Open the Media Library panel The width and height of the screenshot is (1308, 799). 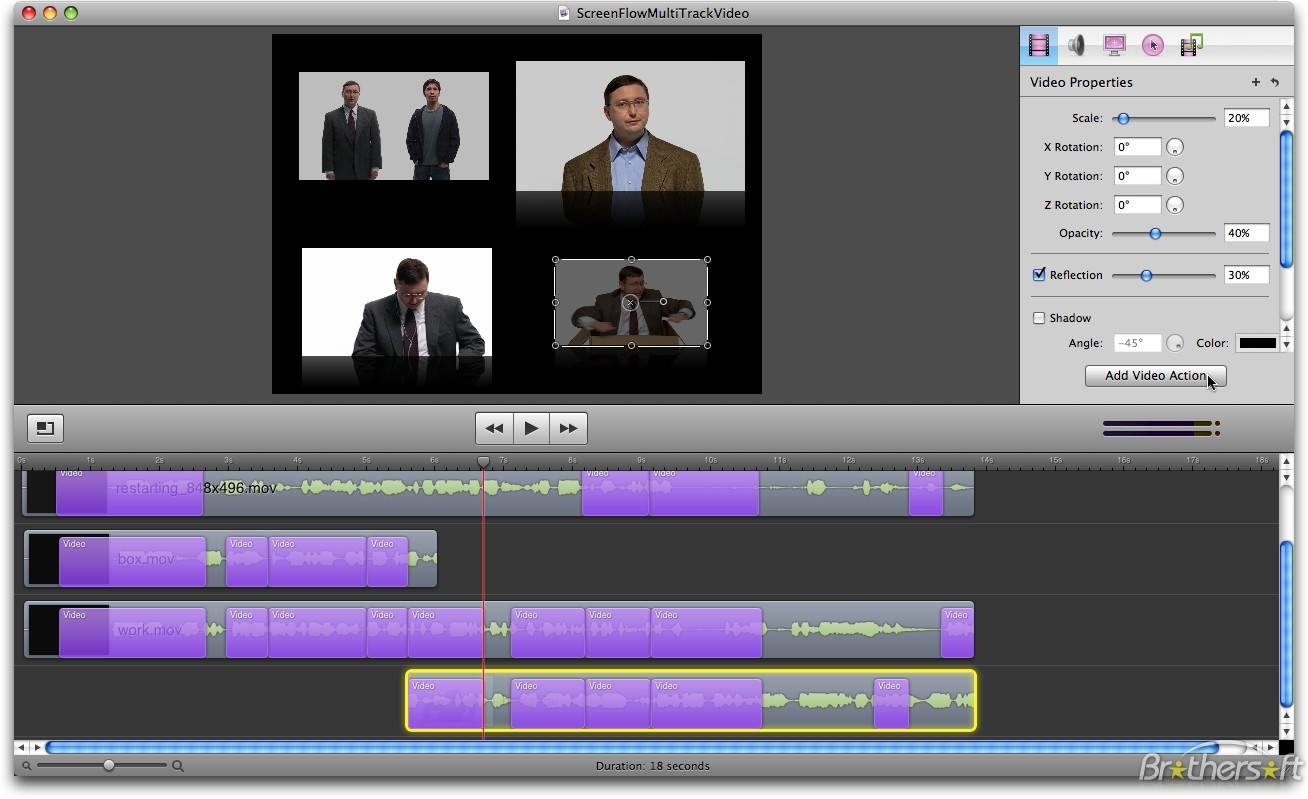coord(1191,45)
